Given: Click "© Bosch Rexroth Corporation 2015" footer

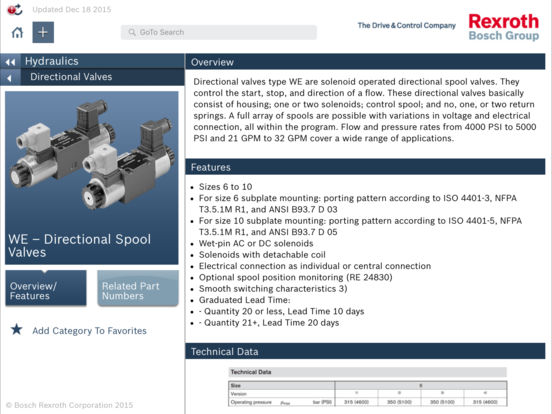Looking at the screenshot, I should 69,405.
